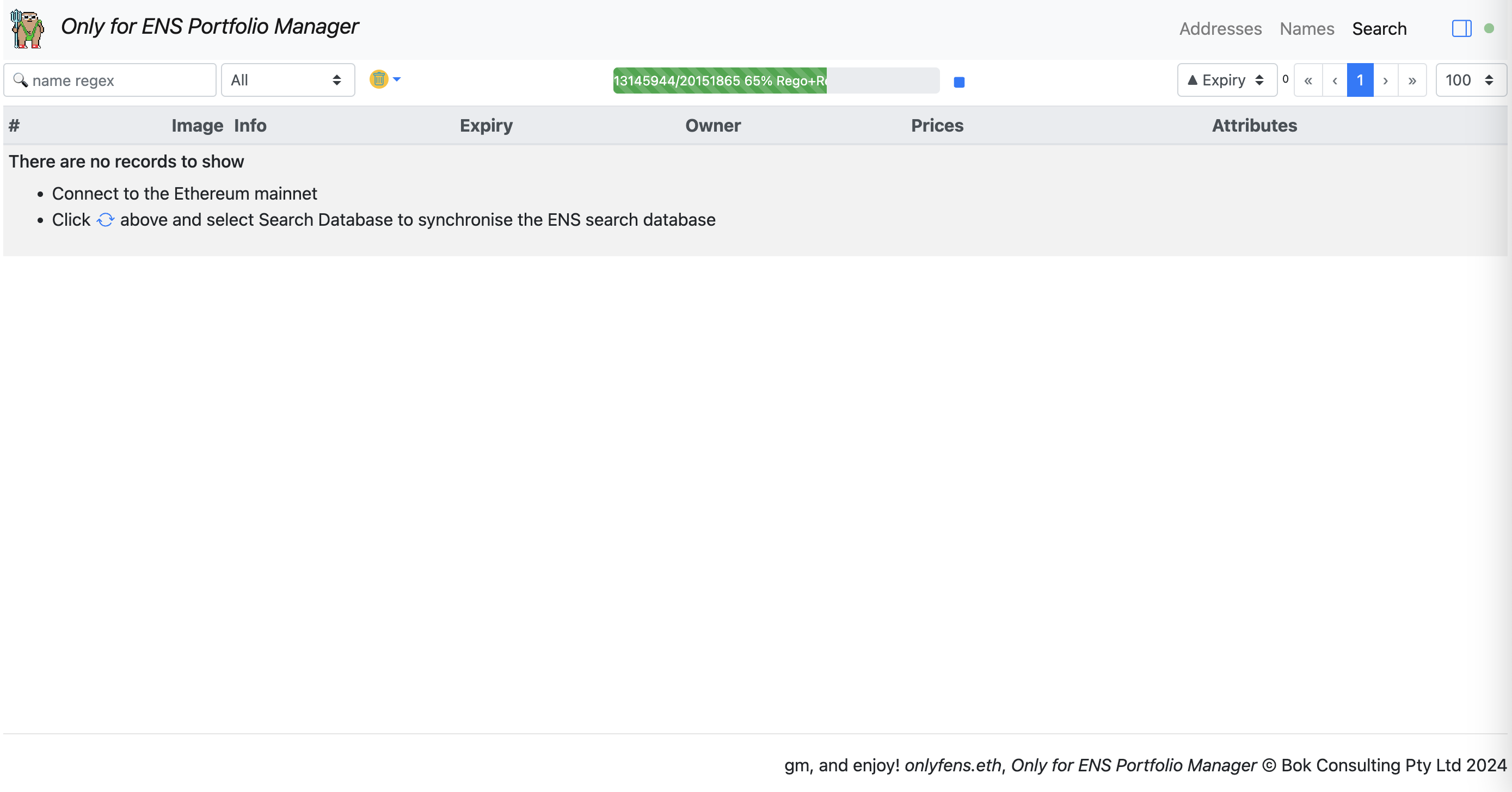Click the sloth mascot logo
Viewport: 1512px width, 792px height.
tap(27, 28)
